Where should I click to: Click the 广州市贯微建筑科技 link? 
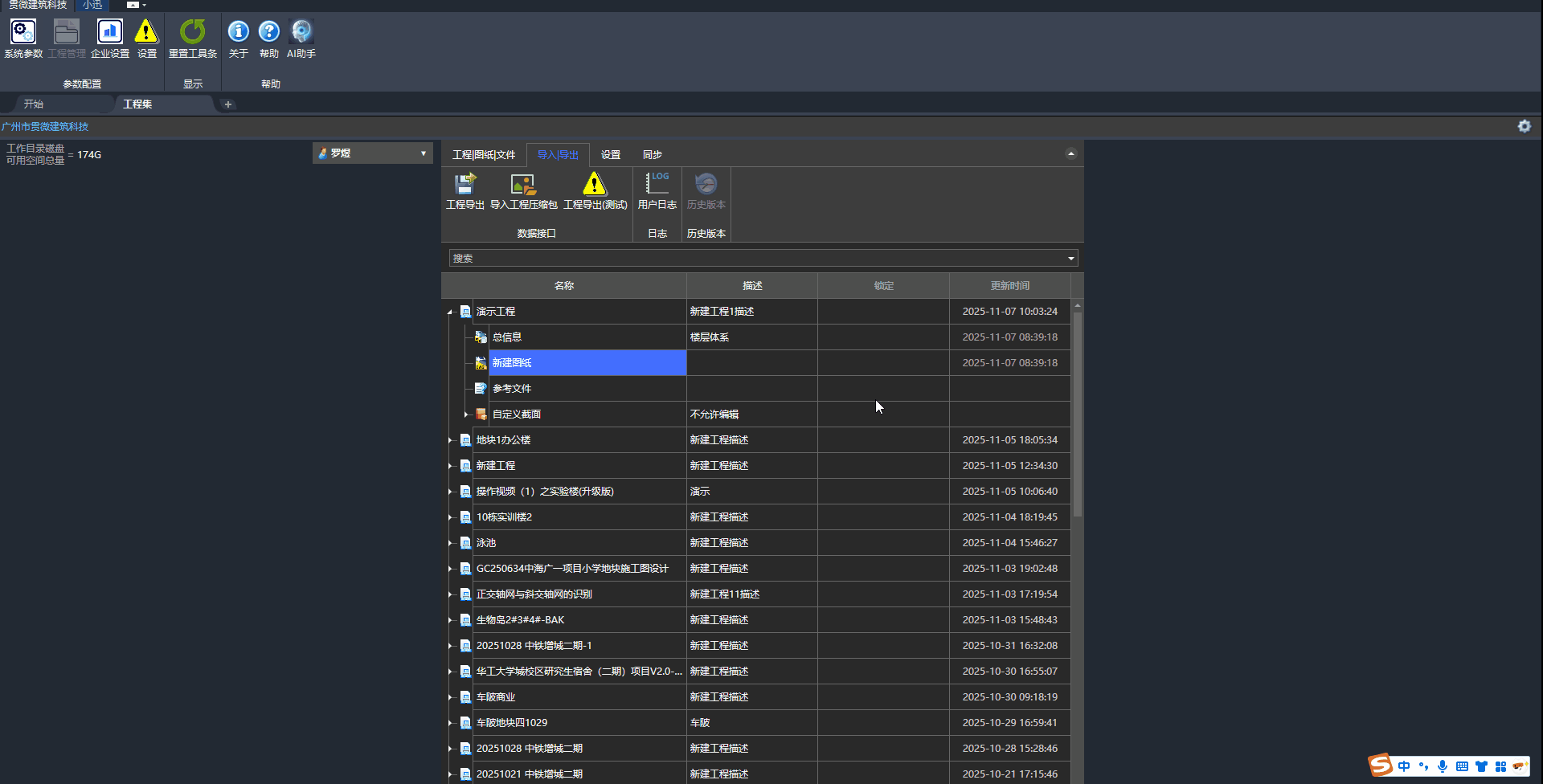[x=45, y=127]
